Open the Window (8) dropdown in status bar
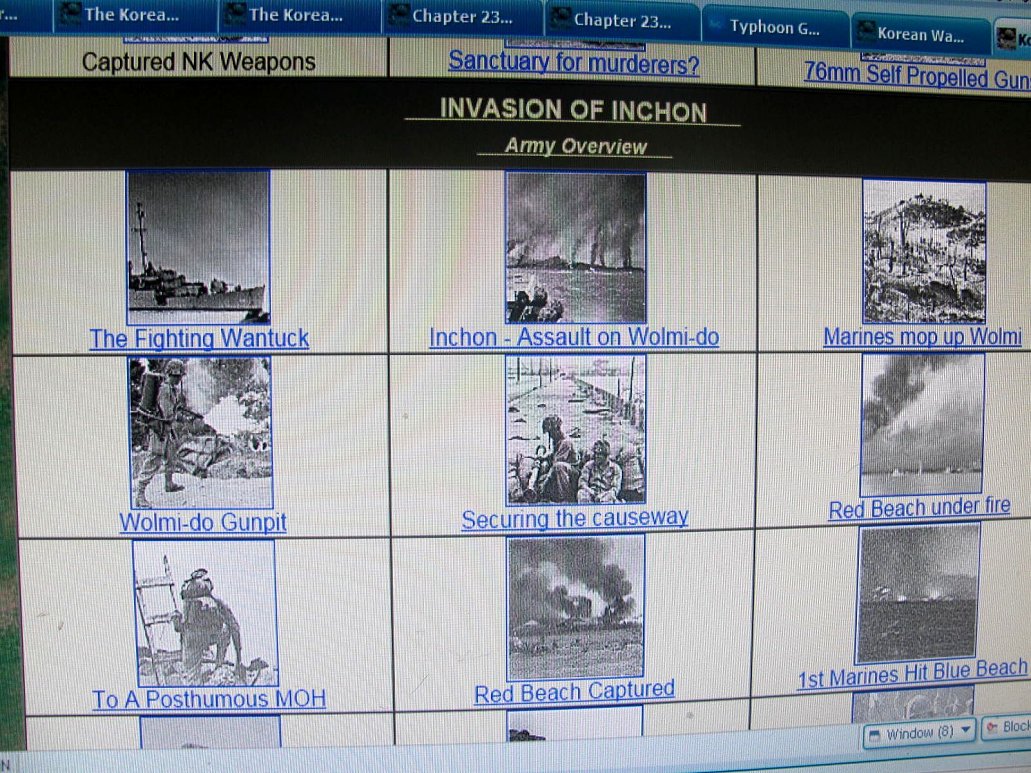1031x773 pixels. [919, 732]
